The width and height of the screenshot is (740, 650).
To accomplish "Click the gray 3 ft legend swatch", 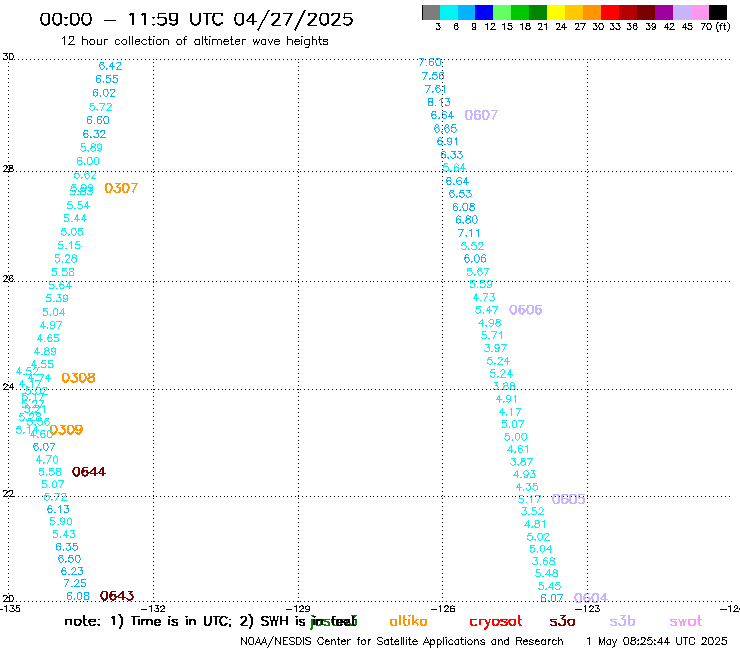I will (x=431, y=12).
